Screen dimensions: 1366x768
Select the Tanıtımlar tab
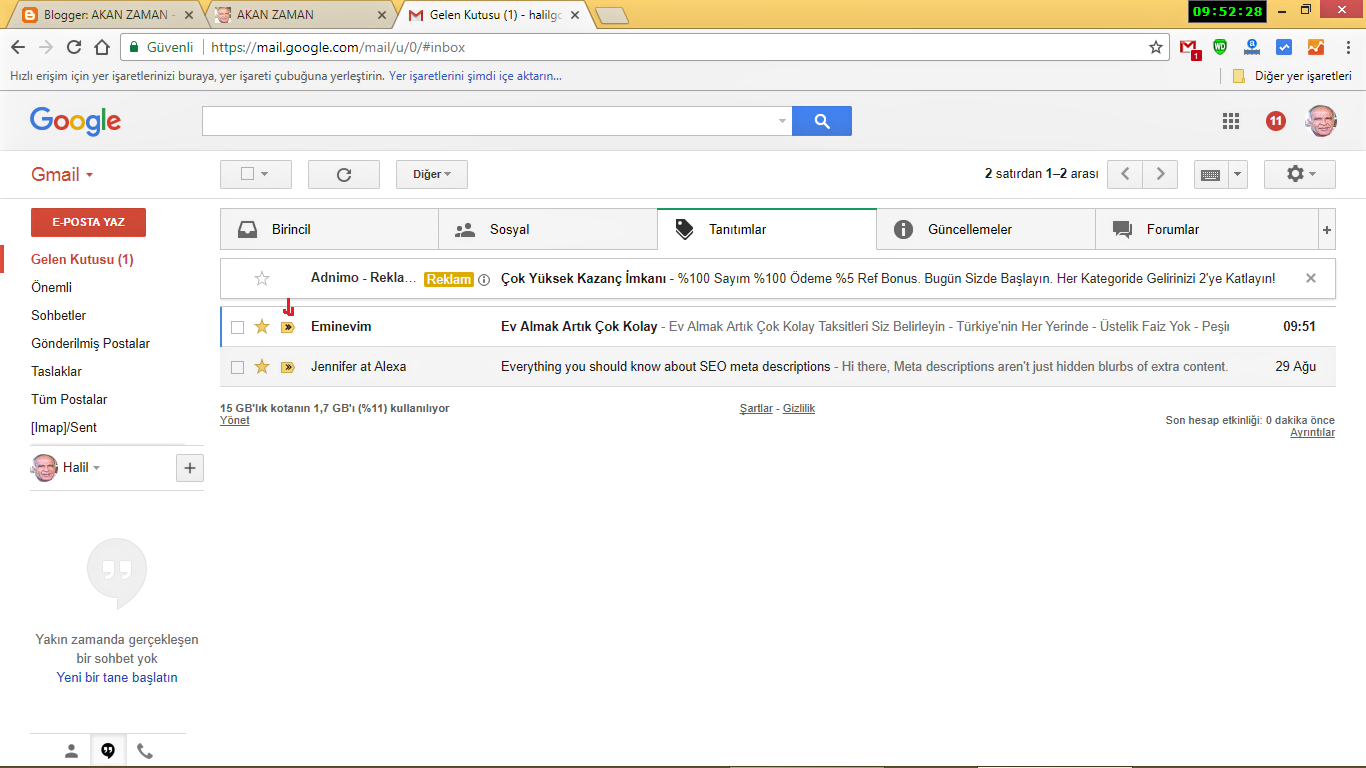767,229
